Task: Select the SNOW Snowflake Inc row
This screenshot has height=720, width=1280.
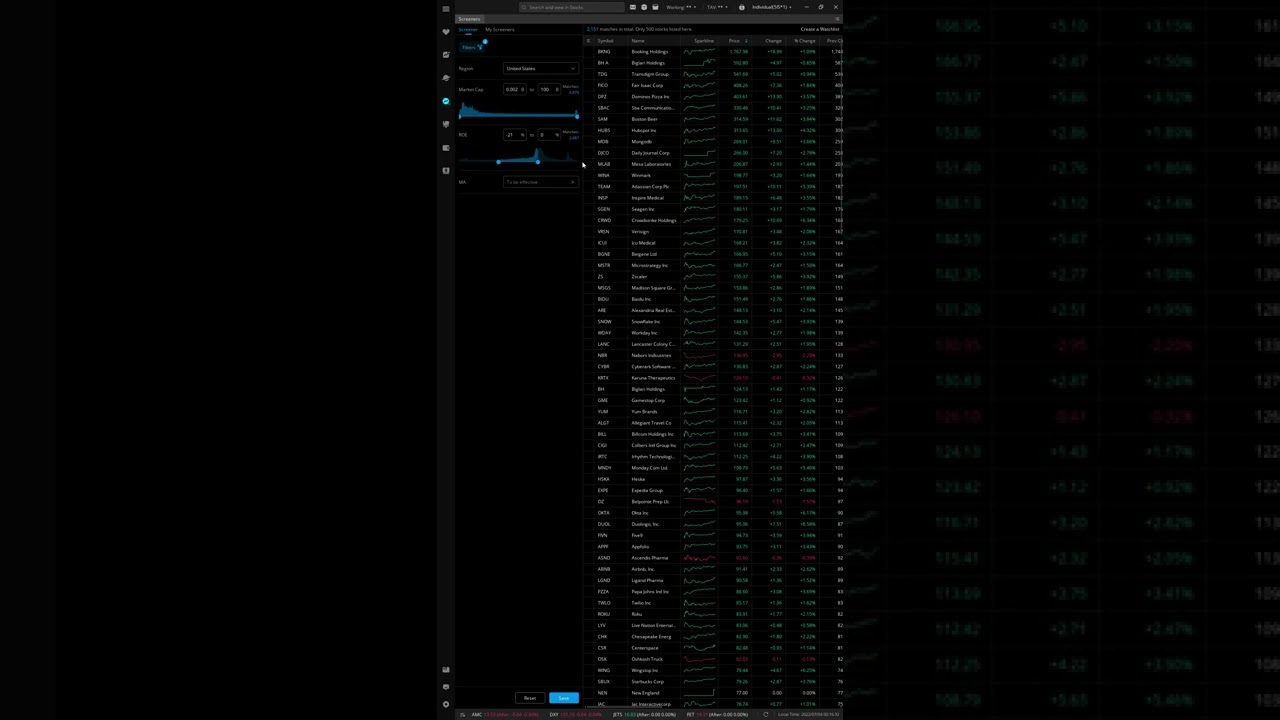Action: 713,321
